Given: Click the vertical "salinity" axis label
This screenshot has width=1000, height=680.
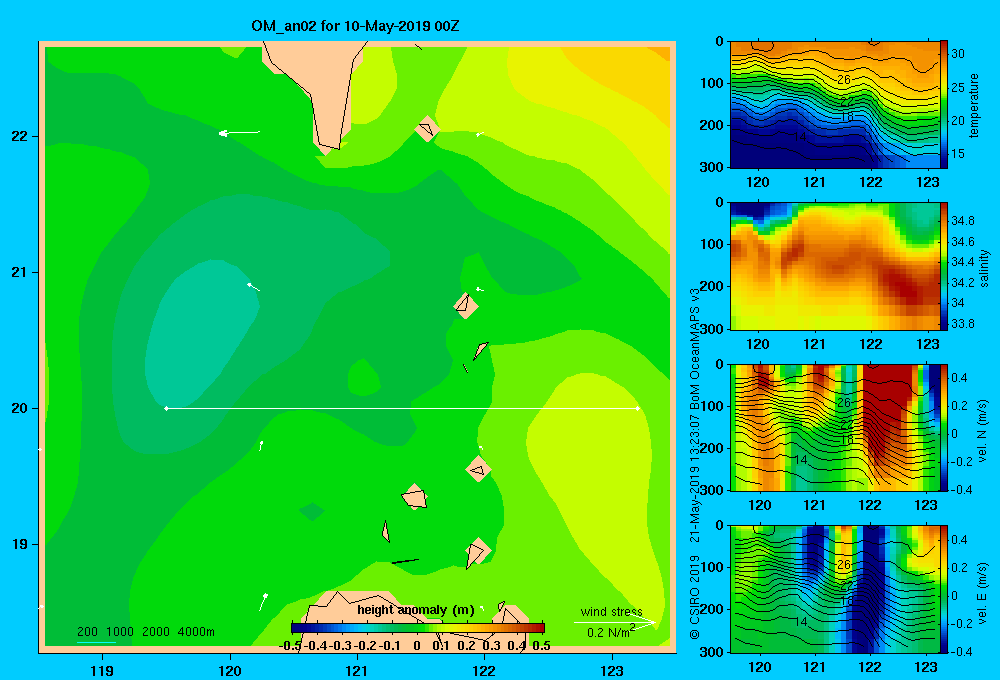Looking at the screenshot, I should click(984, 268).
